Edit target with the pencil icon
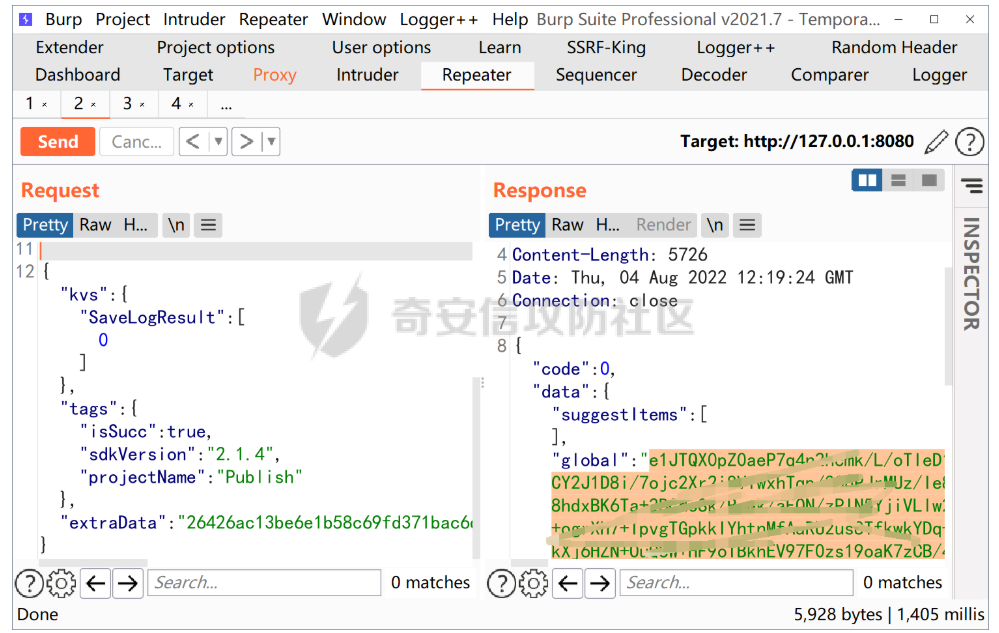 coord(936,141)
